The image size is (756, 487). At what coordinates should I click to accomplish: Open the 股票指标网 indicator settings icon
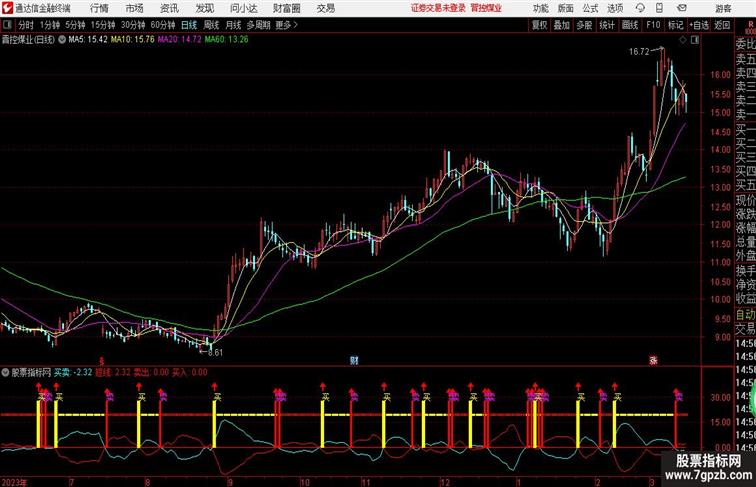(5, 373)
